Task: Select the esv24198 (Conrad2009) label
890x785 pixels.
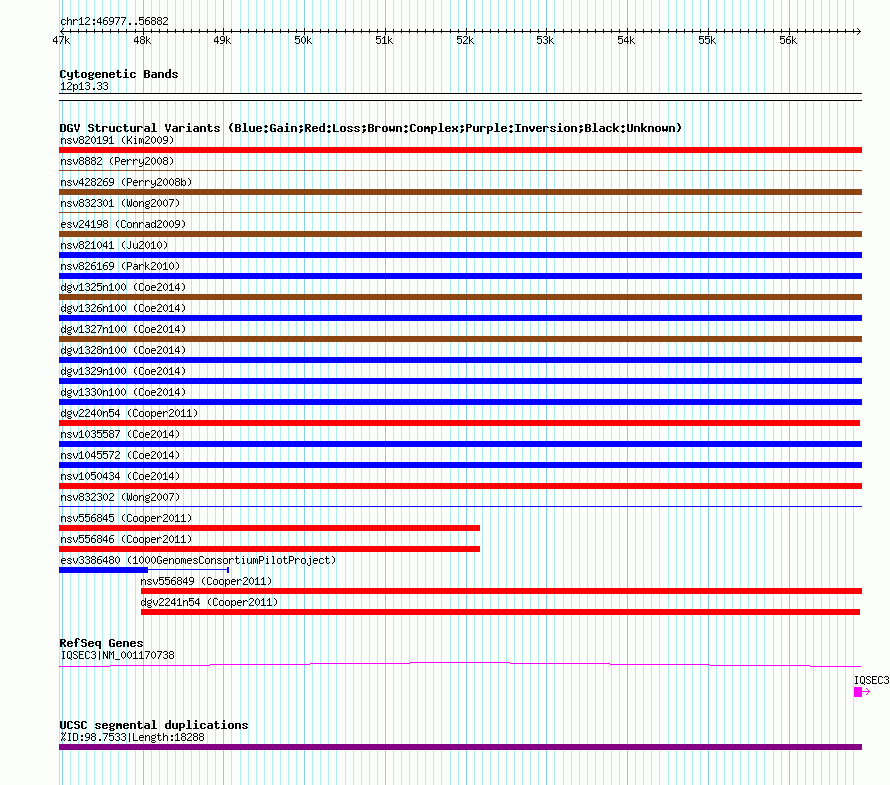Action: pyautogui.click(x=123, y=224)
